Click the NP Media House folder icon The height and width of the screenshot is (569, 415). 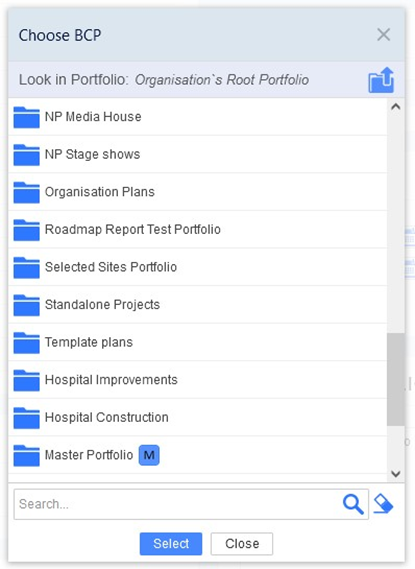(x=26, y=117)
